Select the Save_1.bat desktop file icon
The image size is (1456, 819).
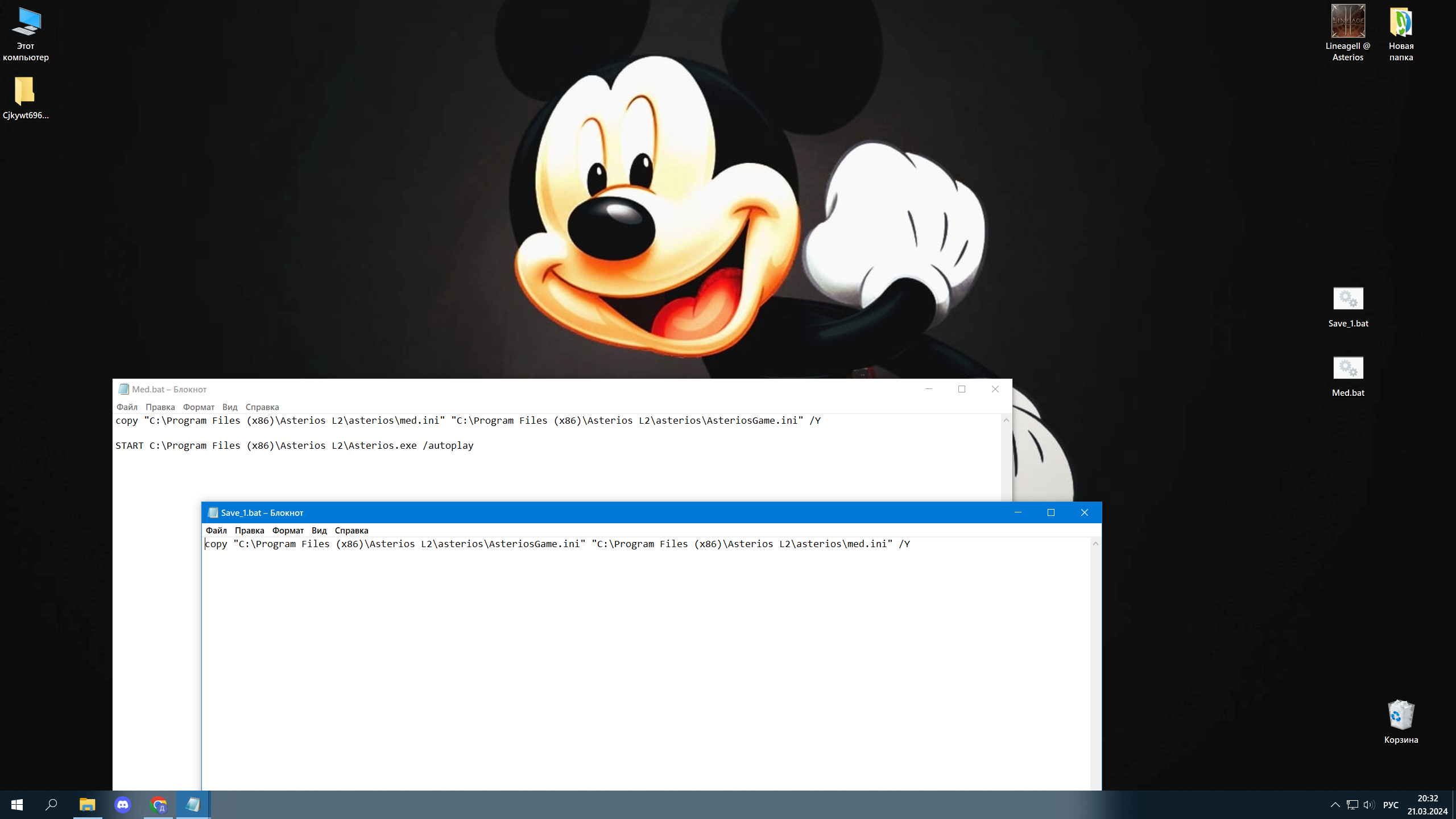click(1348, 307)
